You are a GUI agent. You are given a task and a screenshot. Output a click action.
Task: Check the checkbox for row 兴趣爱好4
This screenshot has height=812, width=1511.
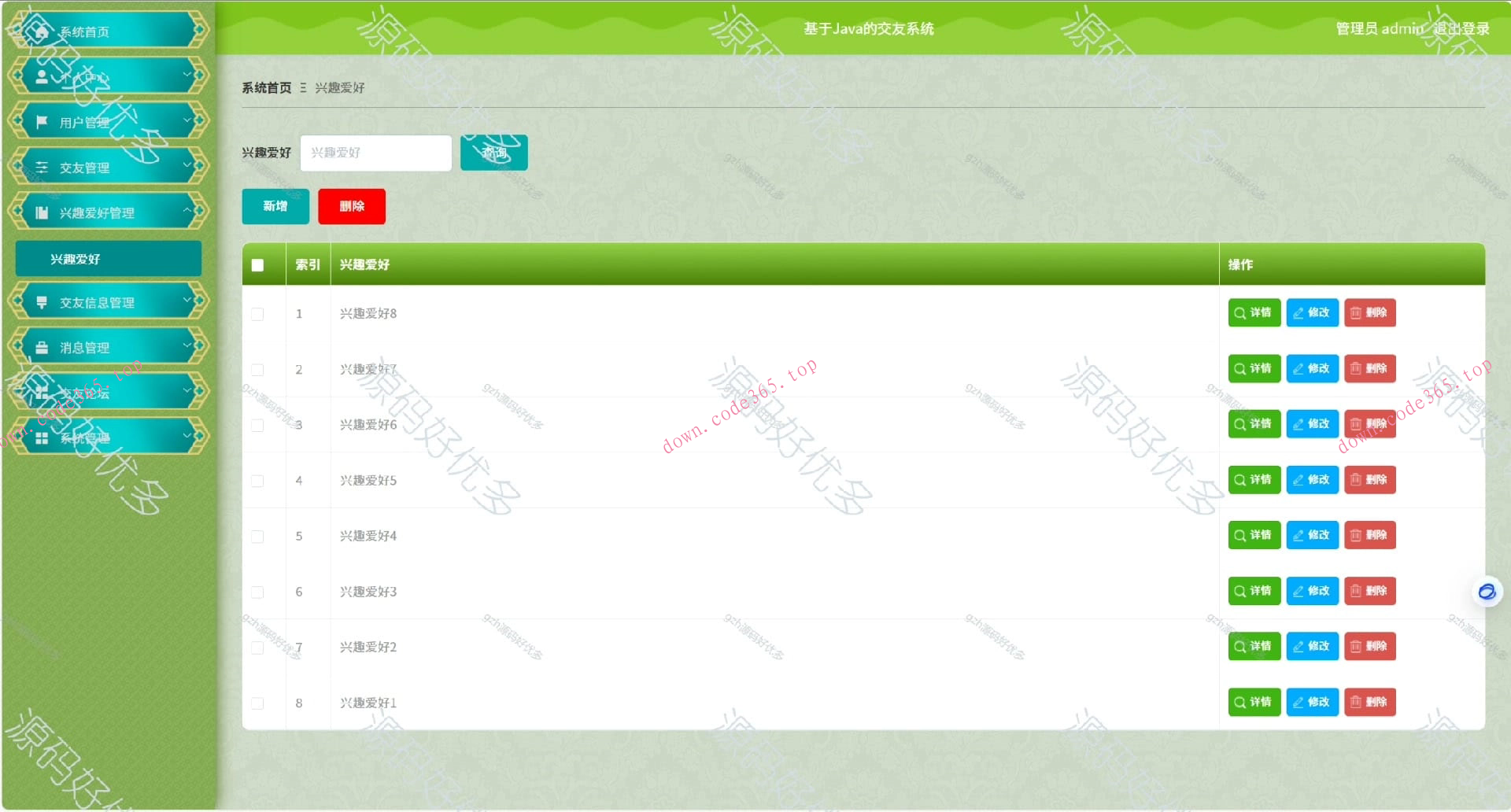pyautogui.click(x=257, y=537)
